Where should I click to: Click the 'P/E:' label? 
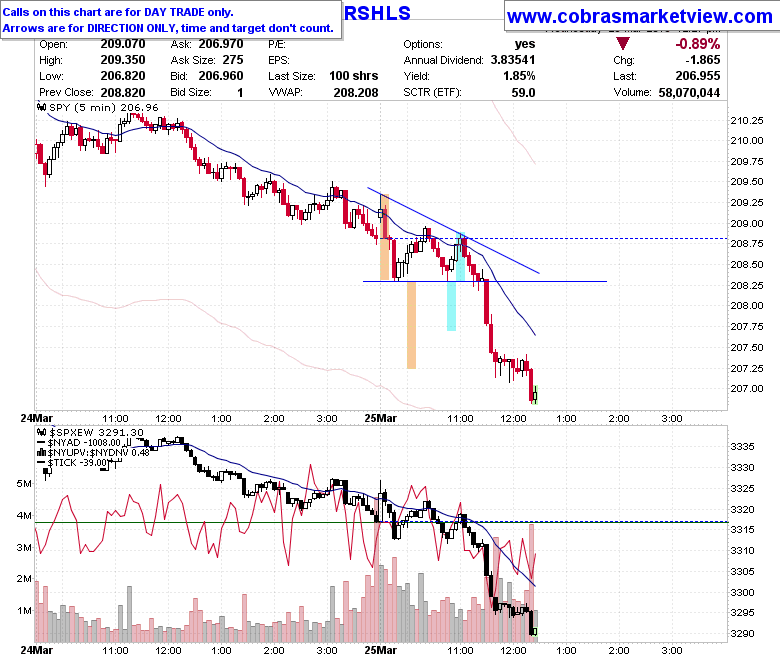point(277,44)
